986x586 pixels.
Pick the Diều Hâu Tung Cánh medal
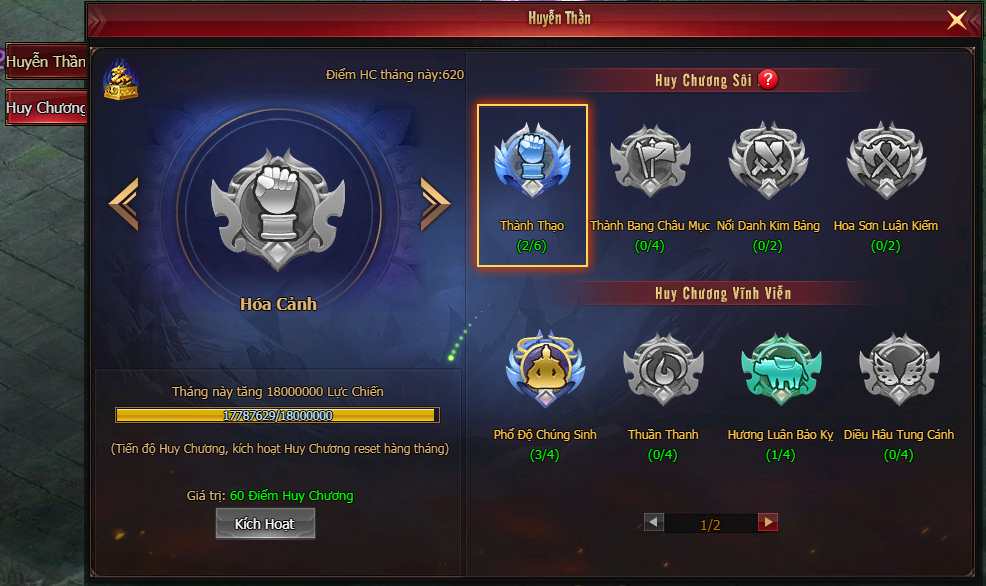click(899, 369)
